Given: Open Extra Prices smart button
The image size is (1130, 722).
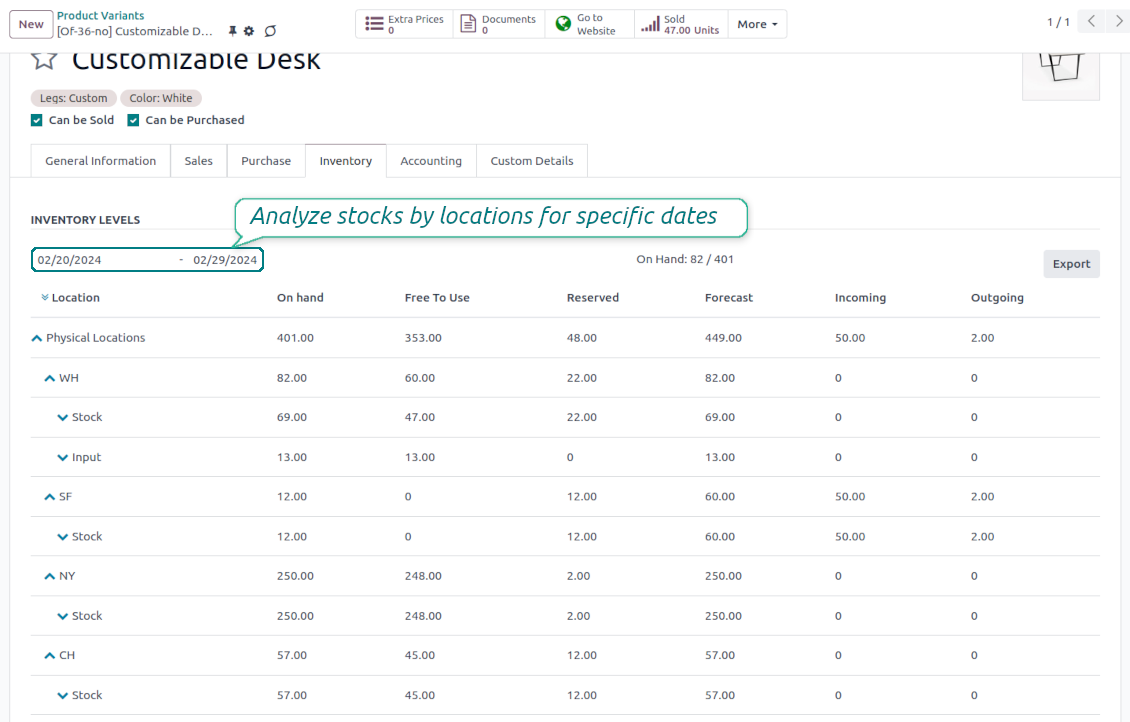Looking at the screenshot, I should point(404,25).
